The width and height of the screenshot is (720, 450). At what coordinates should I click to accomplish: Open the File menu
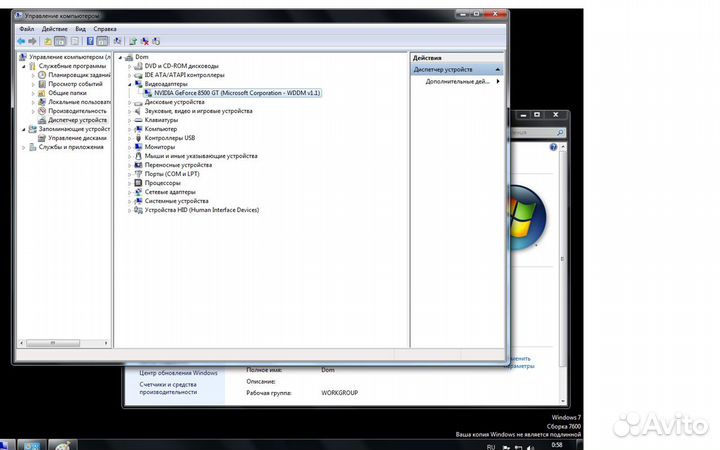tap(26, 29)
